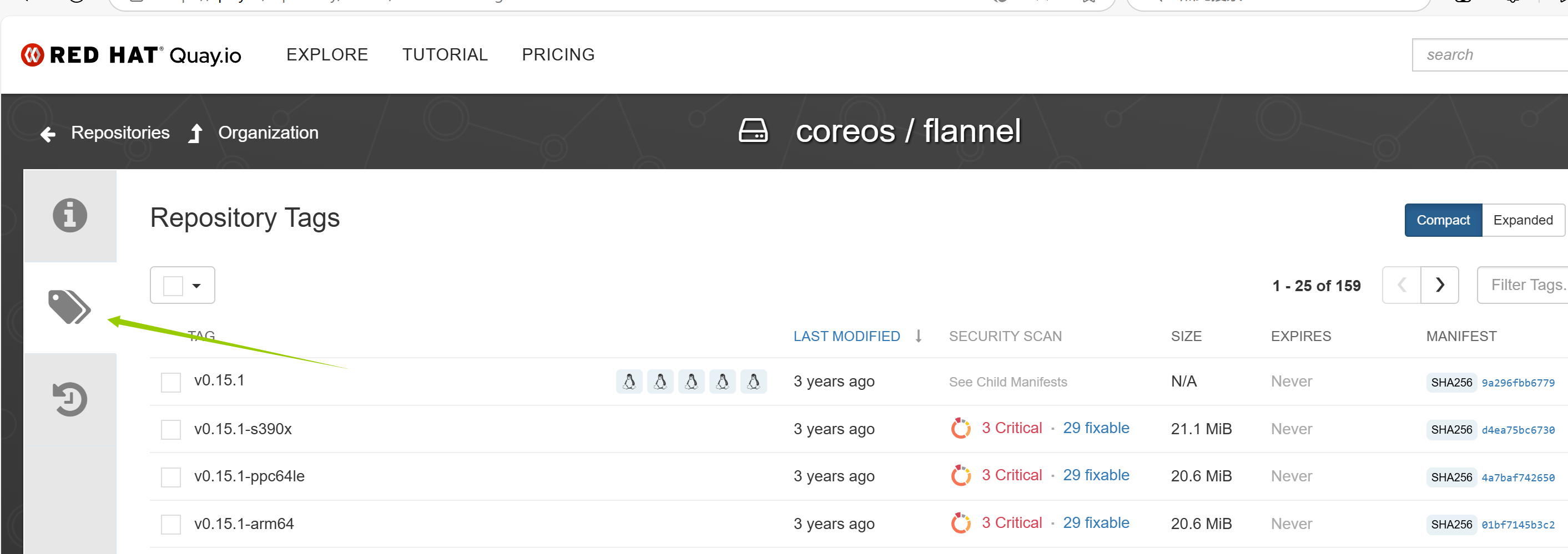
Task: Click the 1 - 25 of 159 counter
Action: [1316, 286]
